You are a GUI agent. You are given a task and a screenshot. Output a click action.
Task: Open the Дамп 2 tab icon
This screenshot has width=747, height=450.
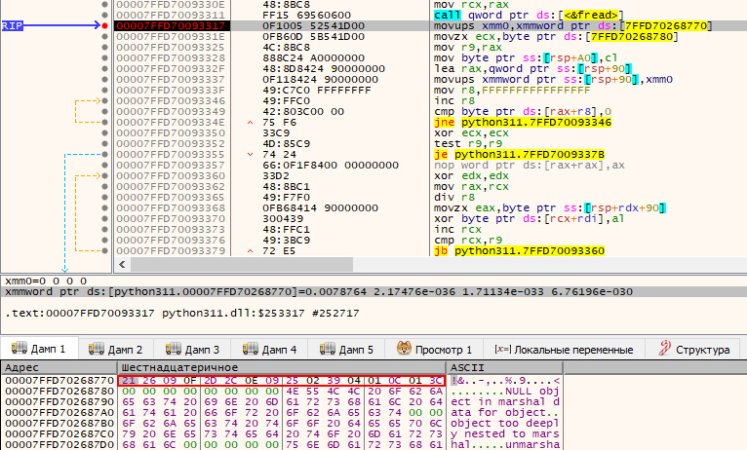(x=98, y=349)
